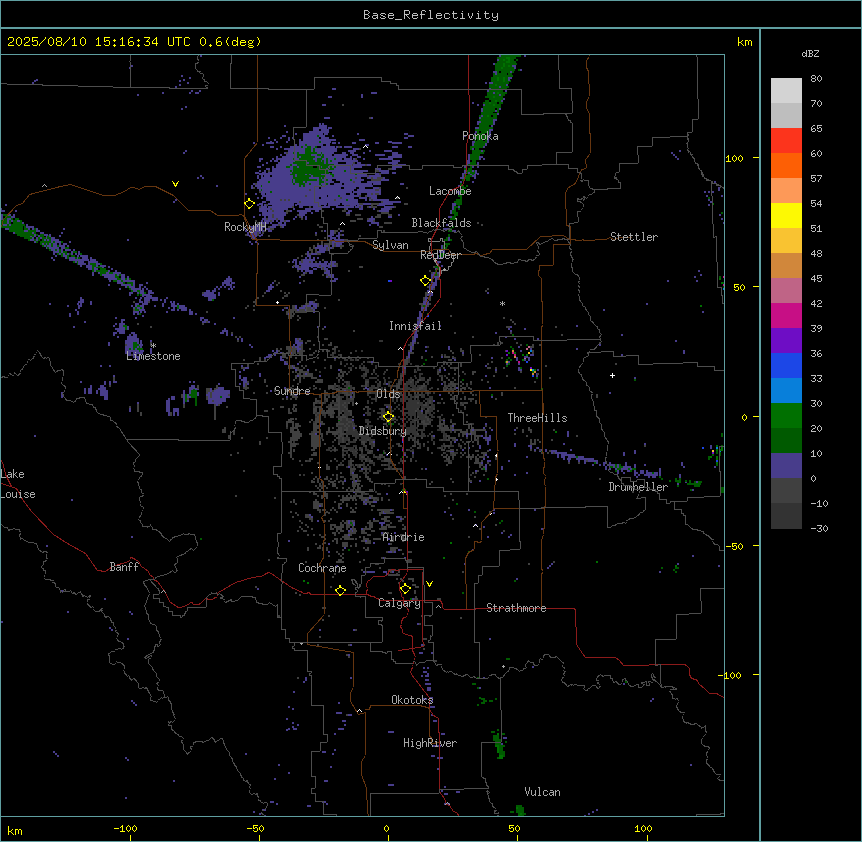Select the light gray 80-70 dBZ swatch

click(x=786, y=91)
